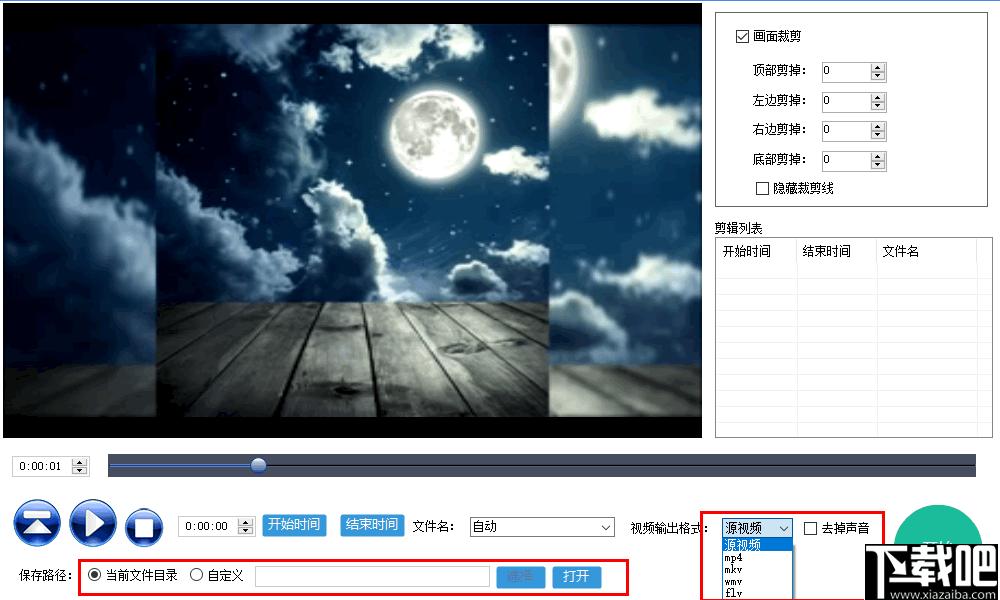Click the 0:00:00 clip time field
This screenshot has height=600, width=1000.
208,526
